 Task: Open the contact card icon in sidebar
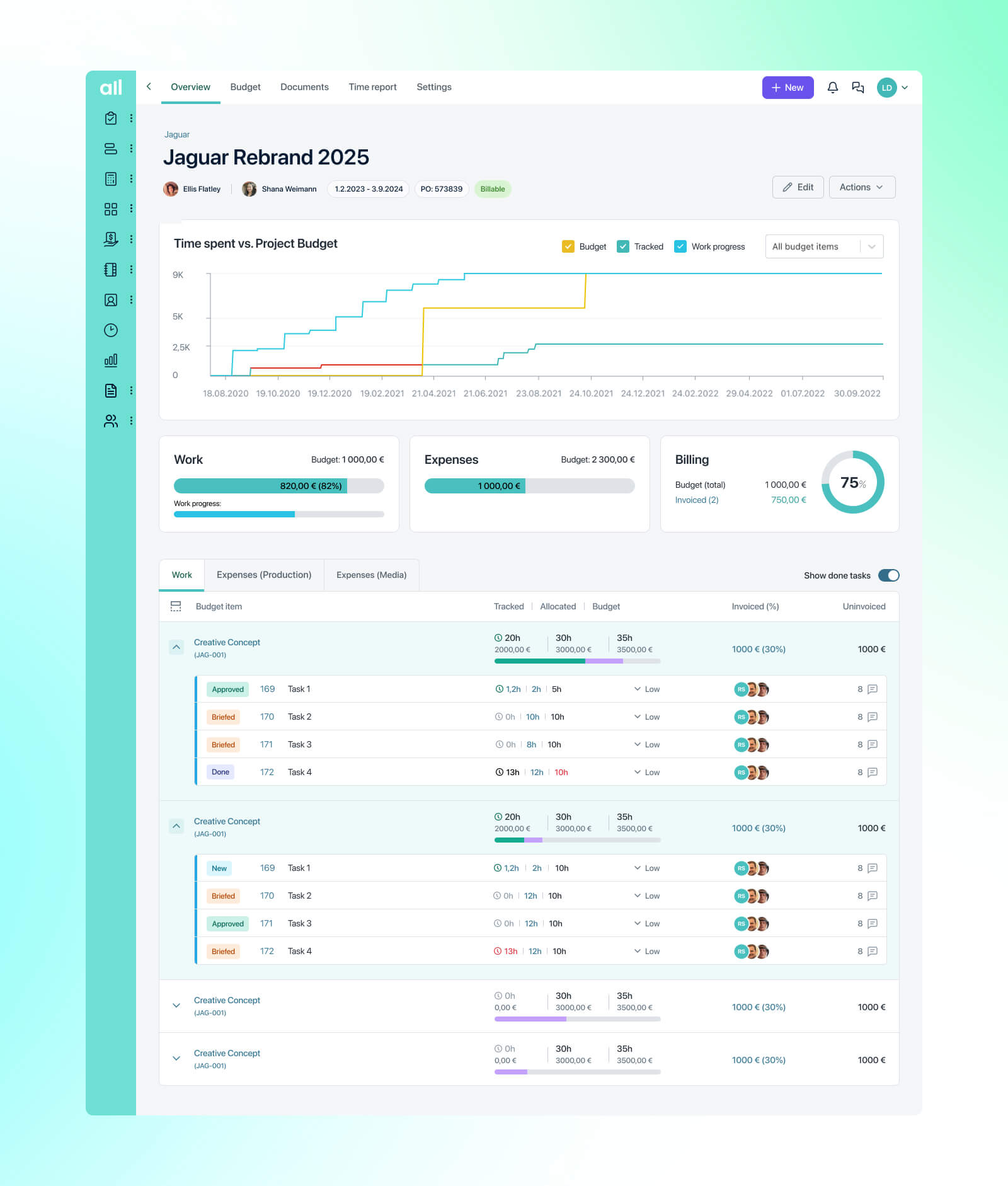[x=111, y=299]
